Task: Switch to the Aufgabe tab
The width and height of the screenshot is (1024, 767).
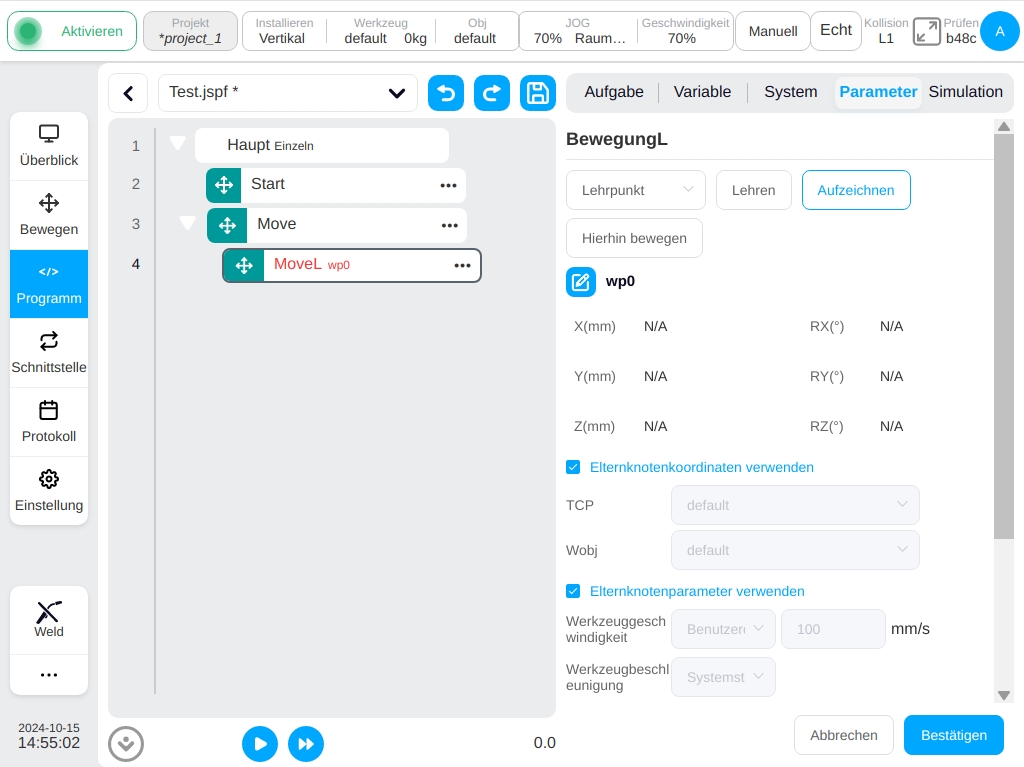Action: point(614,92)
